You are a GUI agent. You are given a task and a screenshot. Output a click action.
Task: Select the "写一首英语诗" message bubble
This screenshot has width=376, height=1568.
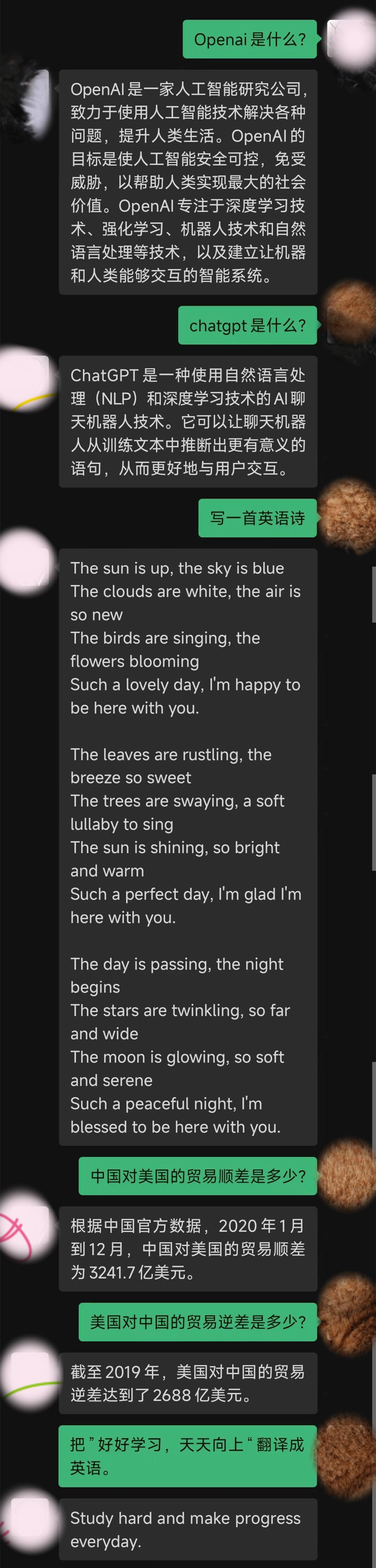point(257,518)
